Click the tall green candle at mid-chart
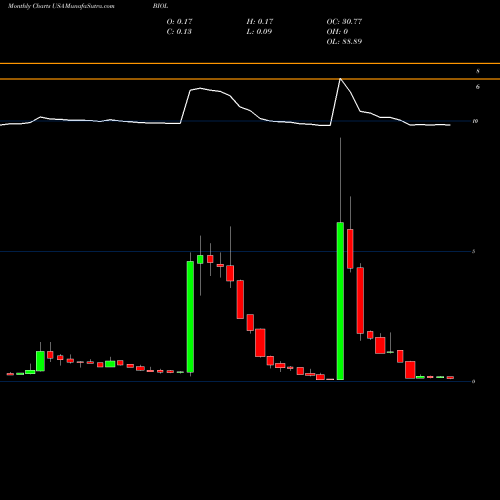This screenshot has width=500, height=500. click(190, 317)
